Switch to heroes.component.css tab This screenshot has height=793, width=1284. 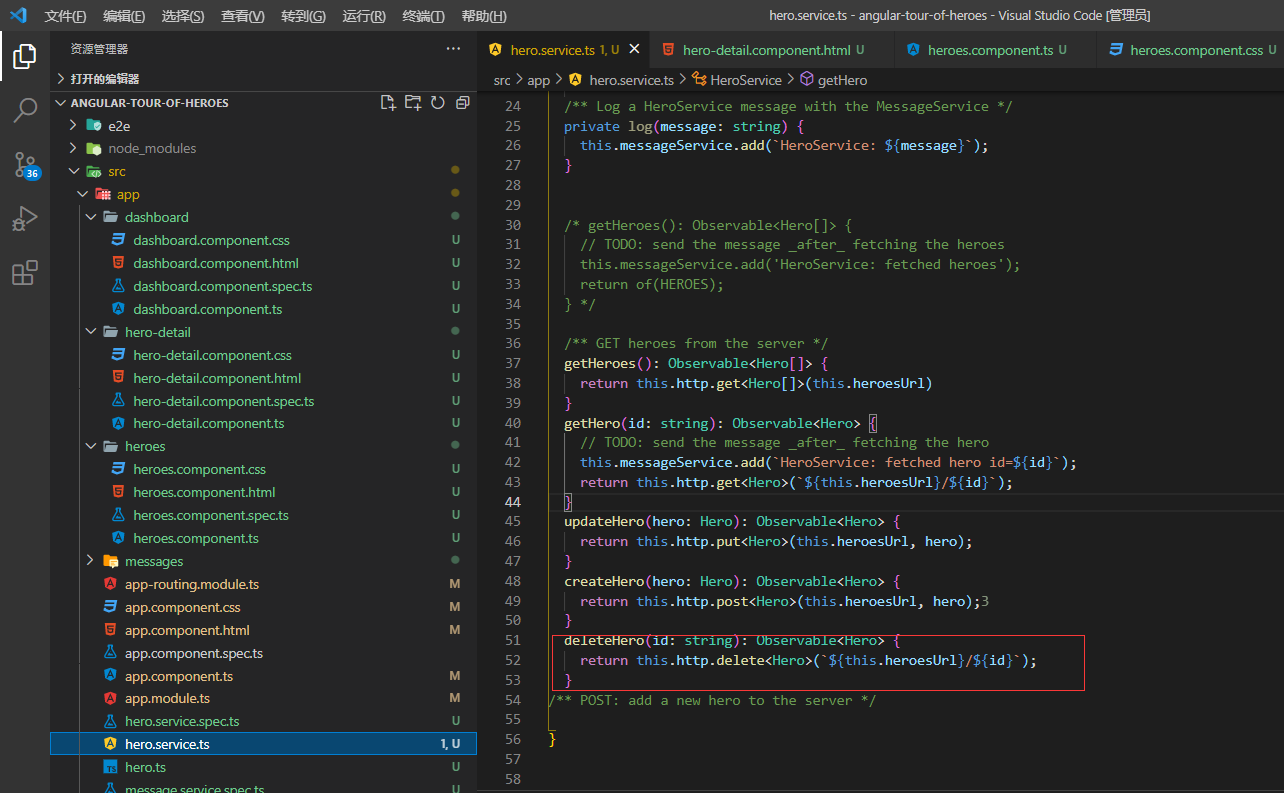click(x=1190, y=50)
